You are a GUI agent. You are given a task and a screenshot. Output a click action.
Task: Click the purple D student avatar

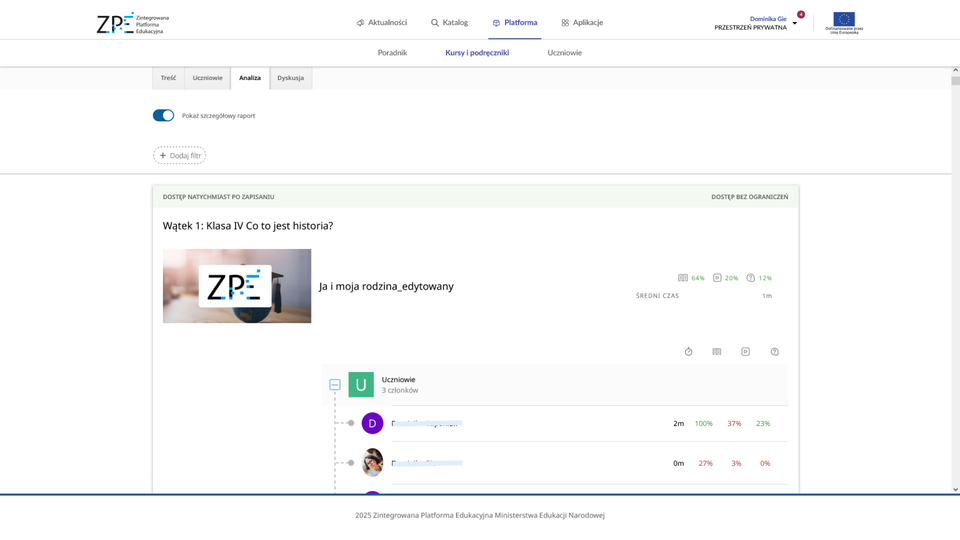(x=372, y=423)
